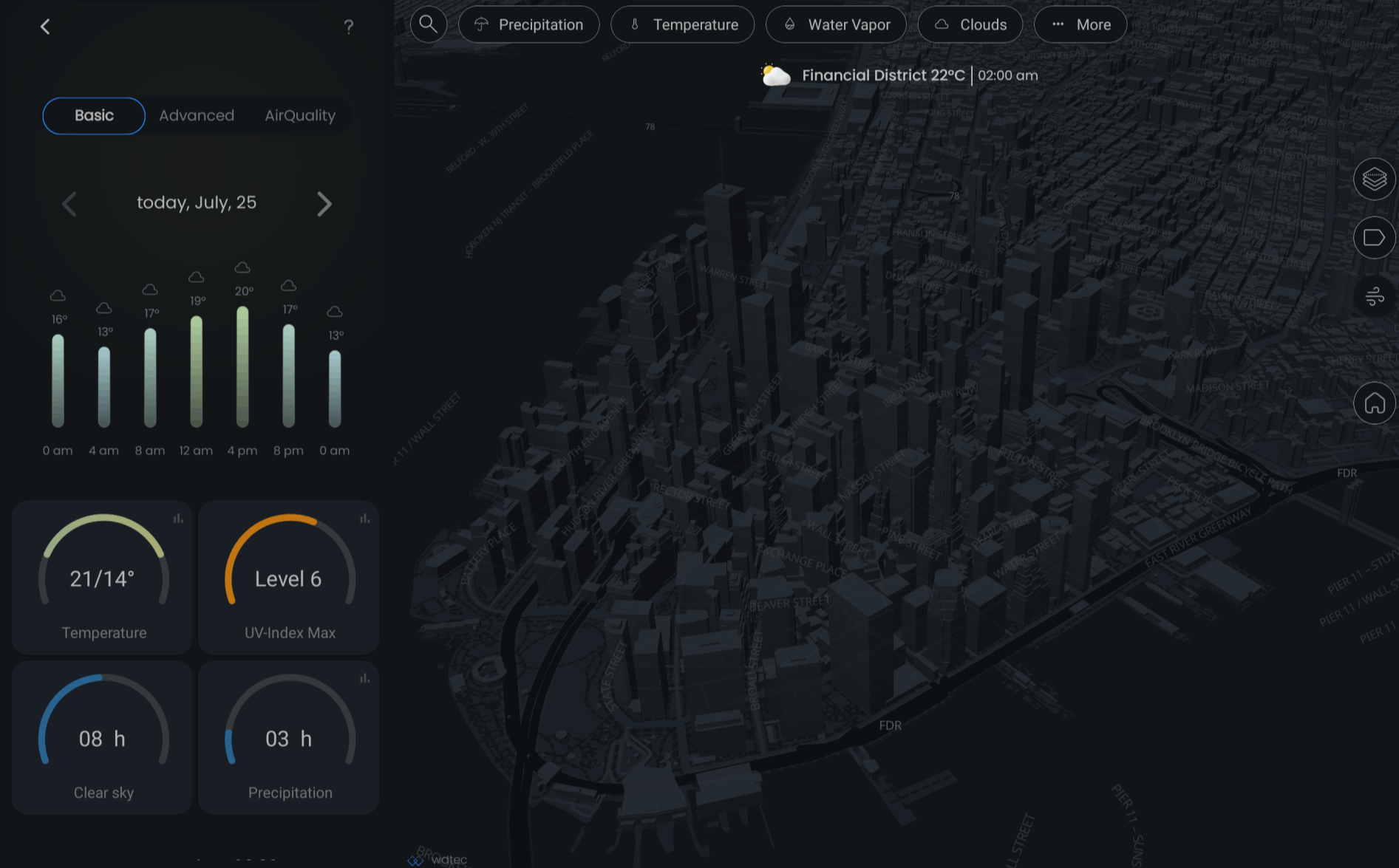Click the bar-chart icon on the Temperature card
This screenshot has height=868, width=1399.
coord(177,519)
